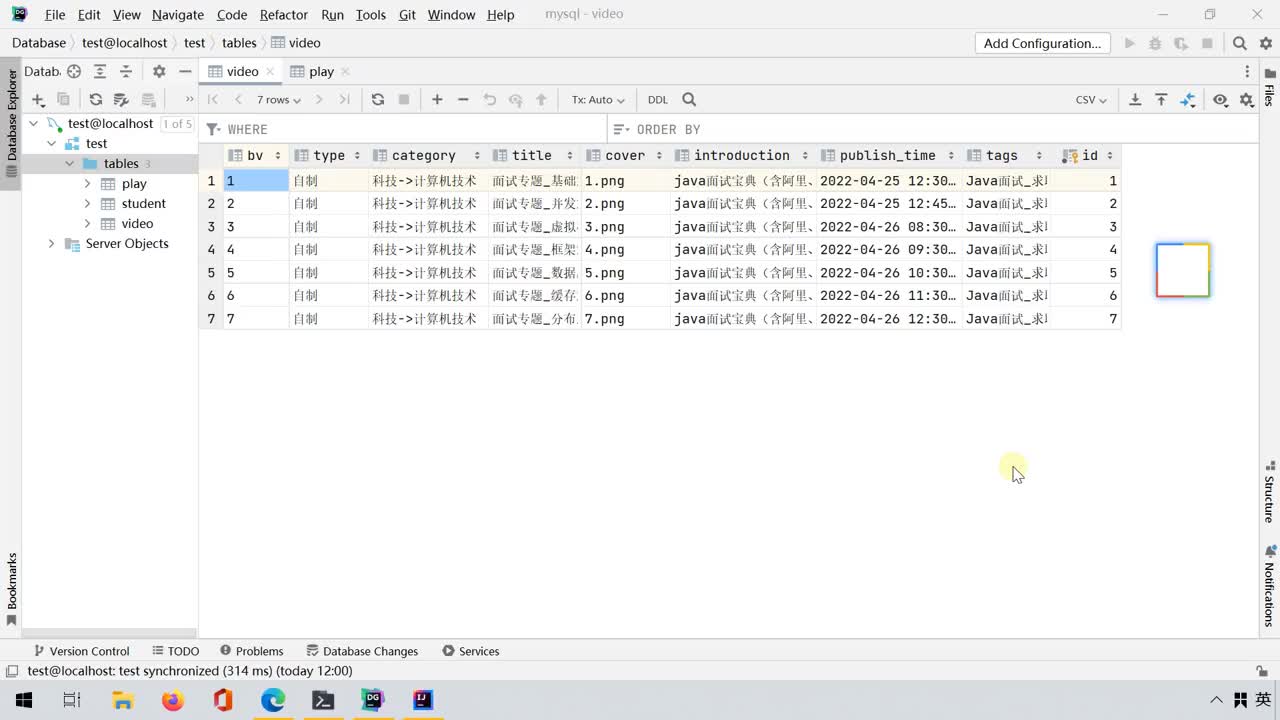Open the Tx: Auto transaction mode dropdown

tap(598, 99)
